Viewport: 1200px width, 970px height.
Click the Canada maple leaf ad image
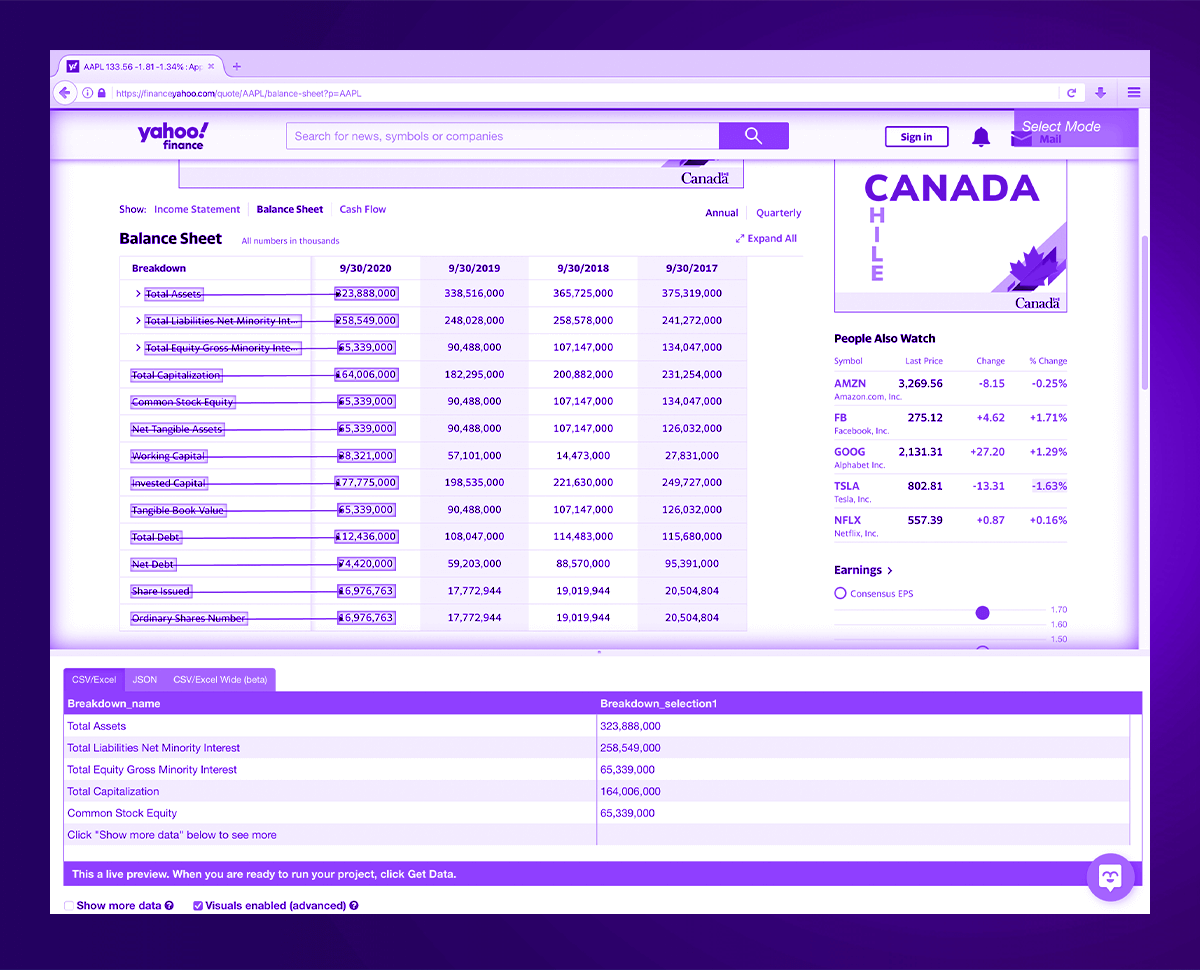click(950, 236)
